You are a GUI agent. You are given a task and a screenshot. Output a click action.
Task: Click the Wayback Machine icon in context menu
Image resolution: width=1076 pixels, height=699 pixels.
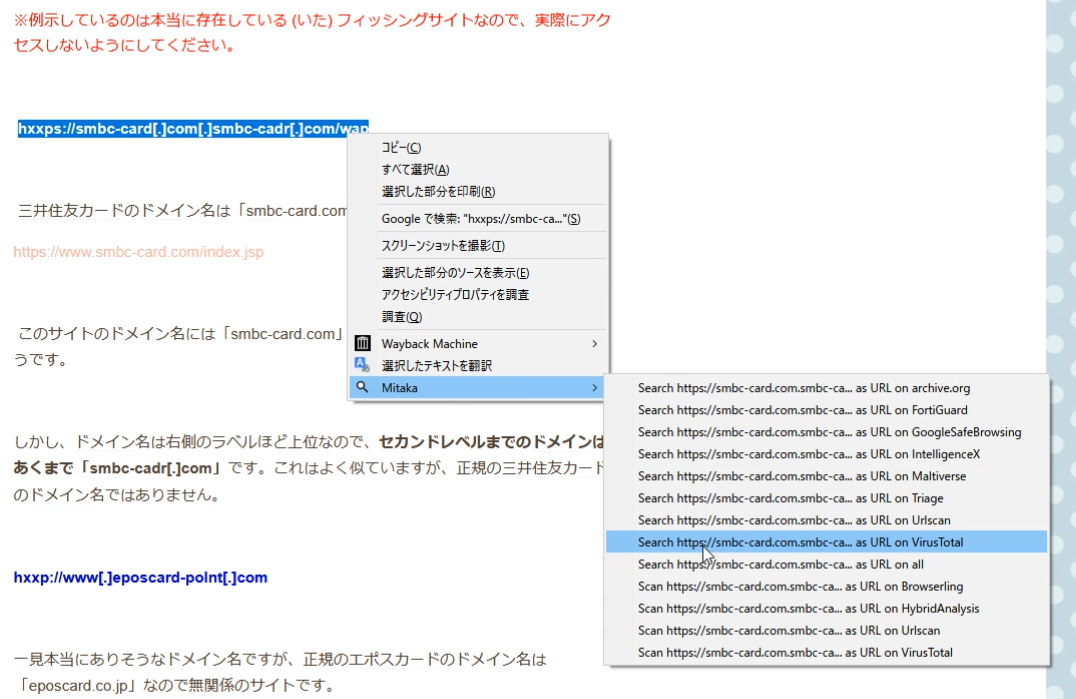pos(362,343)
